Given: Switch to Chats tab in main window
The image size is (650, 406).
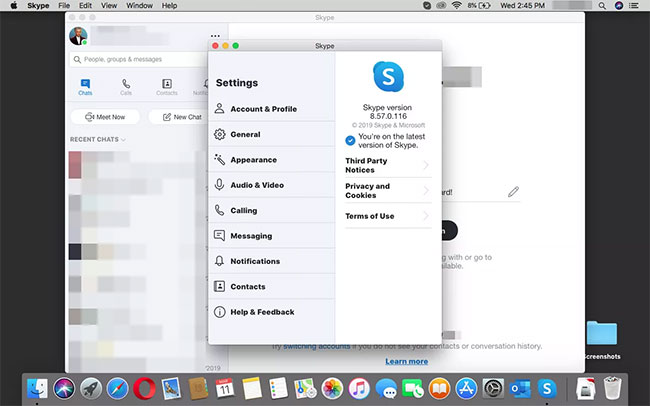Looking at the screenshot, I should 85,87.
